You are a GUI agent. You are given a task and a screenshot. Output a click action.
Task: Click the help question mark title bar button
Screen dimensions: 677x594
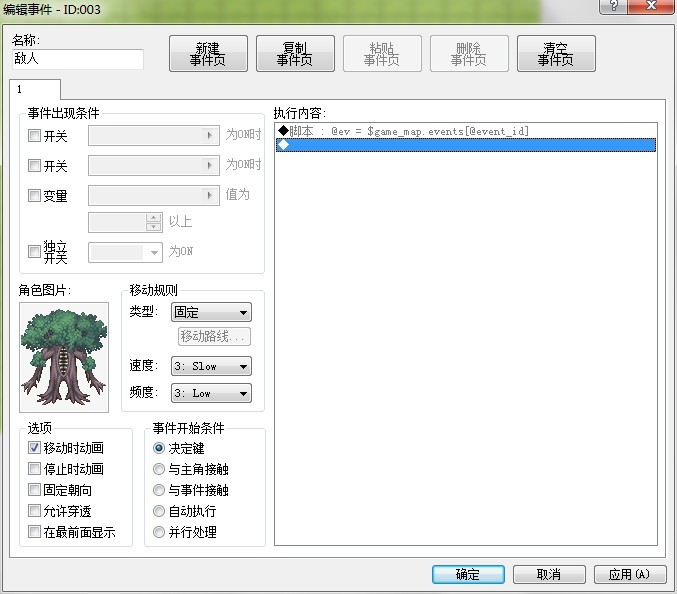click(x=613, y=6)
